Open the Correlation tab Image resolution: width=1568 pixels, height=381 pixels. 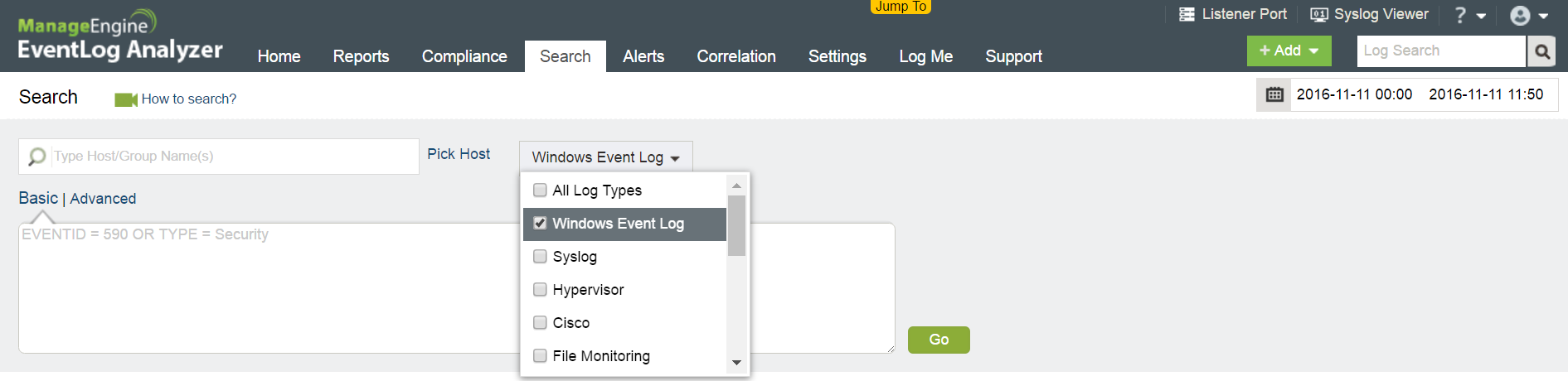(x=736, y=56)
